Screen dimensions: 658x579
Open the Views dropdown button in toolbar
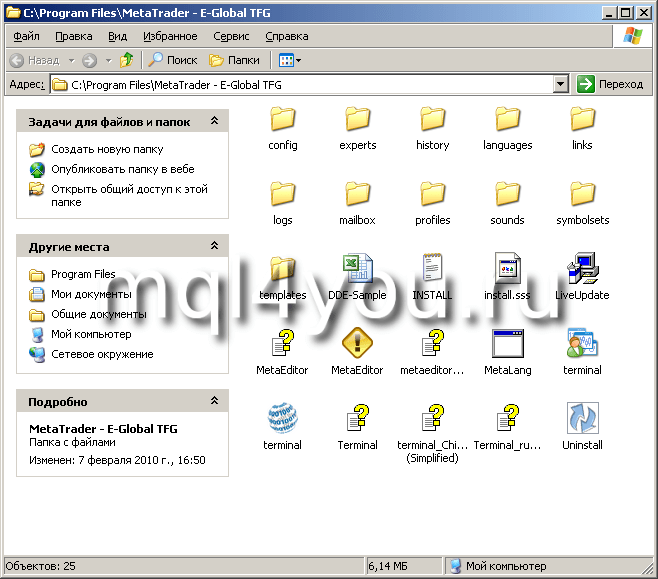pyautogui.click(x=290, y=60)
